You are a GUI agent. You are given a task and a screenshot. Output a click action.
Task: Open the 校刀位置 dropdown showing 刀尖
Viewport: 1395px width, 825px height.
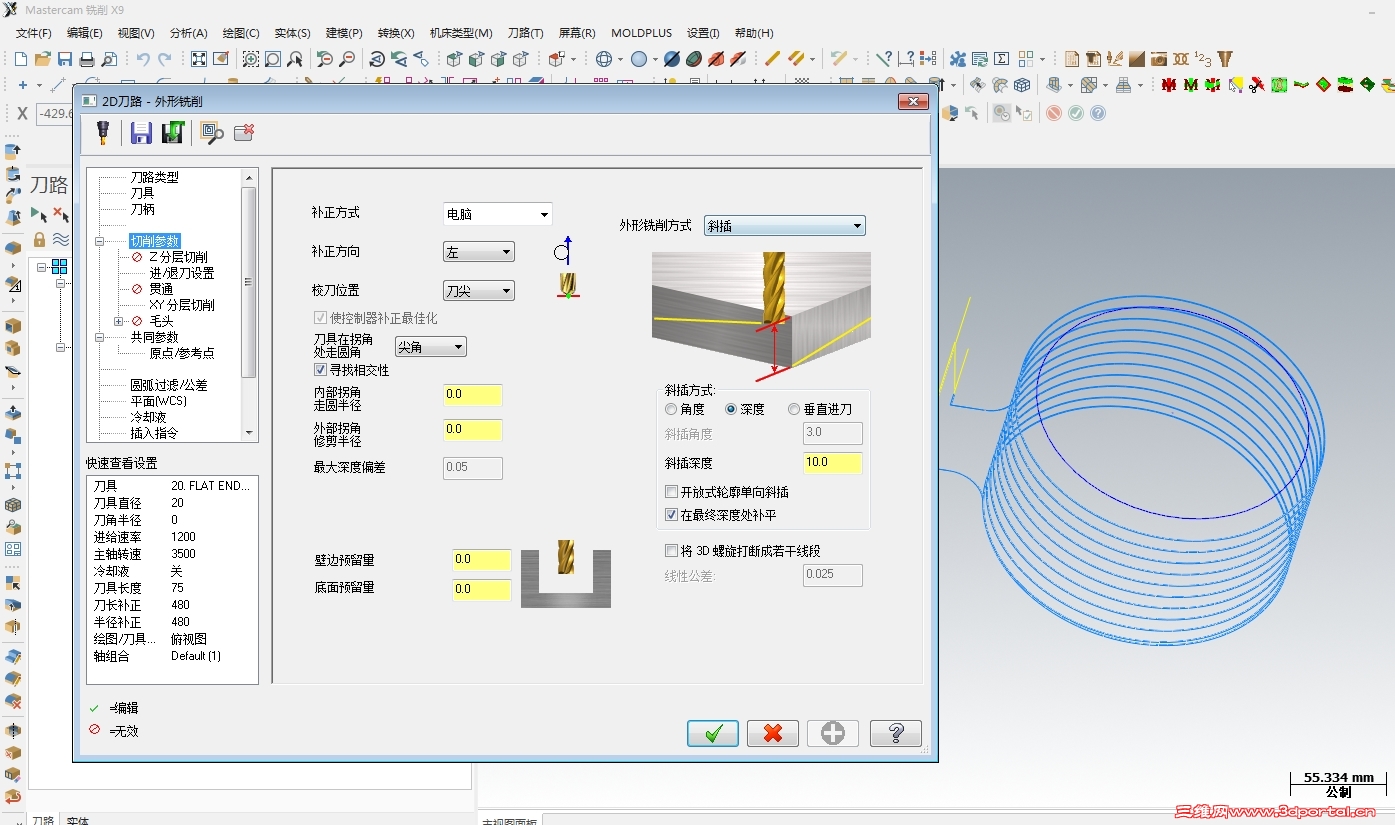tap(478, 291)
